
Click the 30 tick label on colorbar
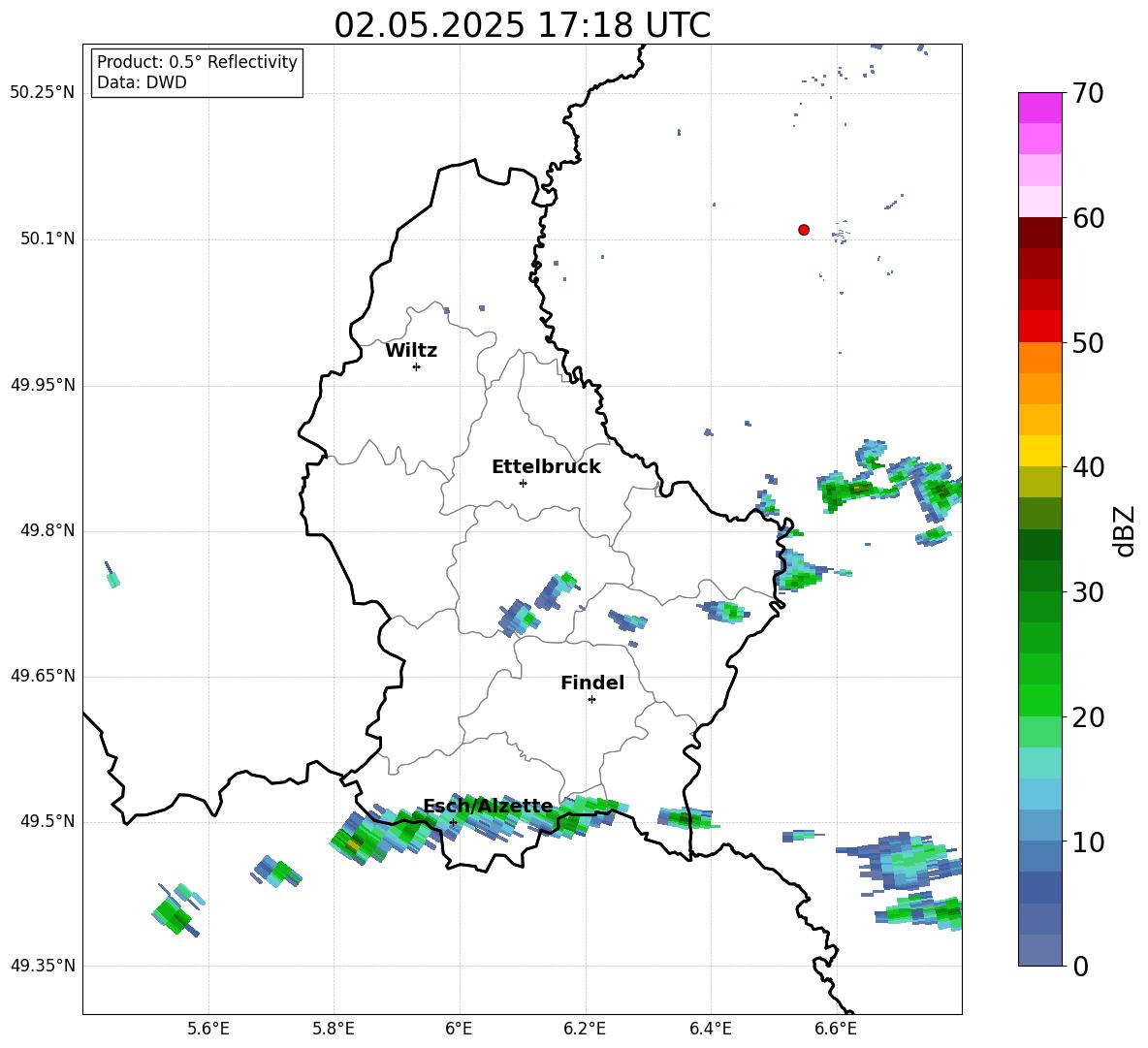pyautogui.click(x=1088, y=592)
